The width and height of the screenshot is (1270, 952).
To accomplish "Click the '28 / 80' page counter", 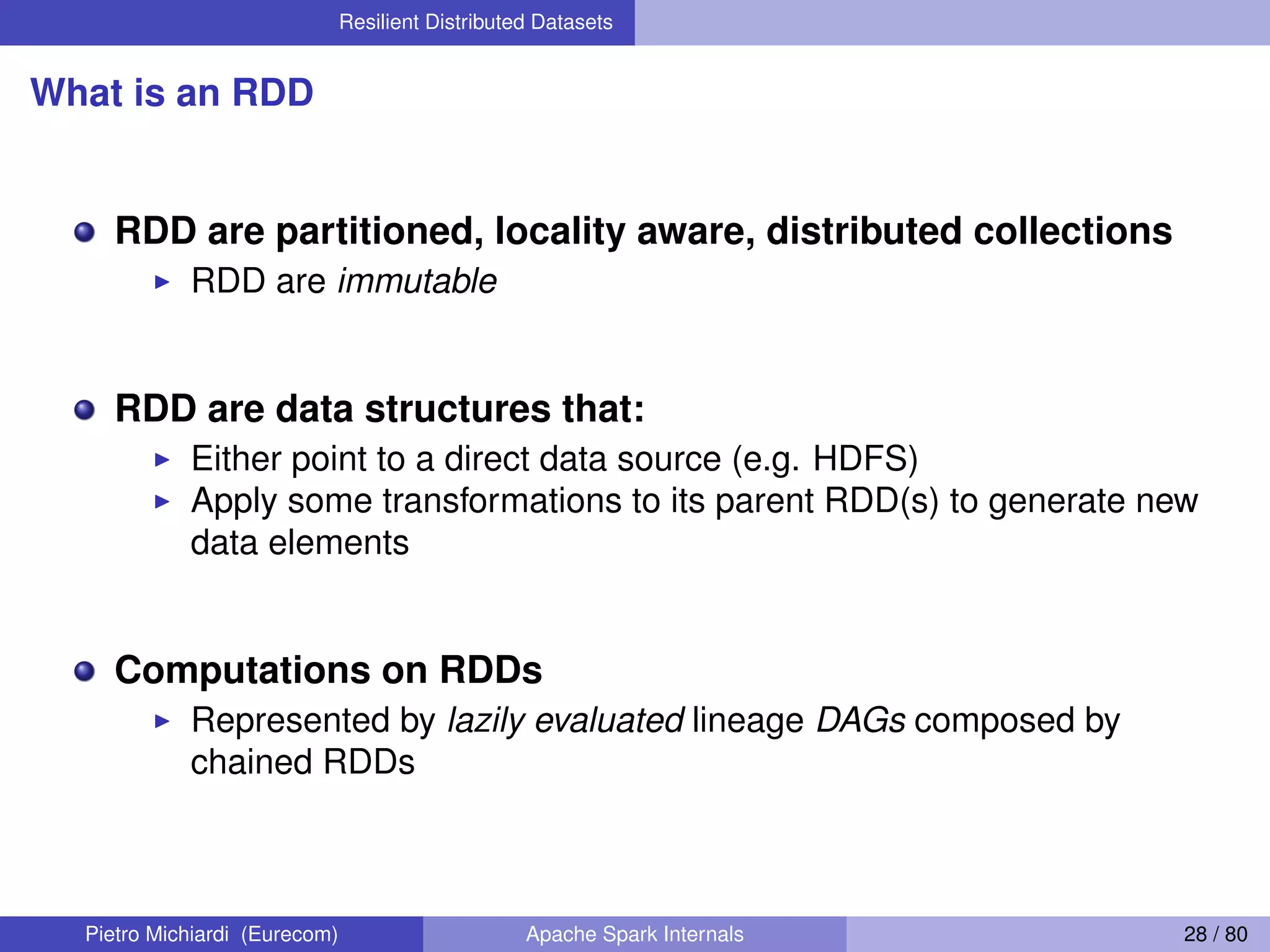I will [x=1215, y=934].
